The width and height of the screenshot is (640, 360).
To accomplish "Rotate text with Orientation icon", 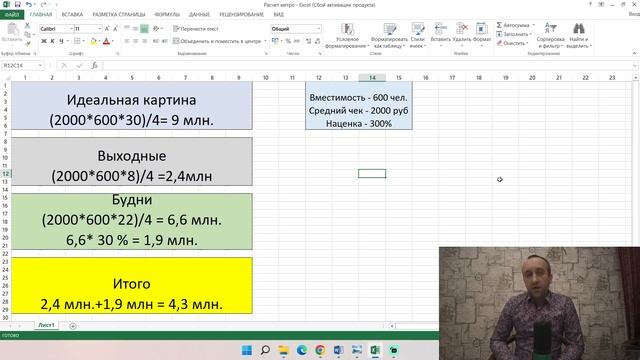I will tap(156, 29).
